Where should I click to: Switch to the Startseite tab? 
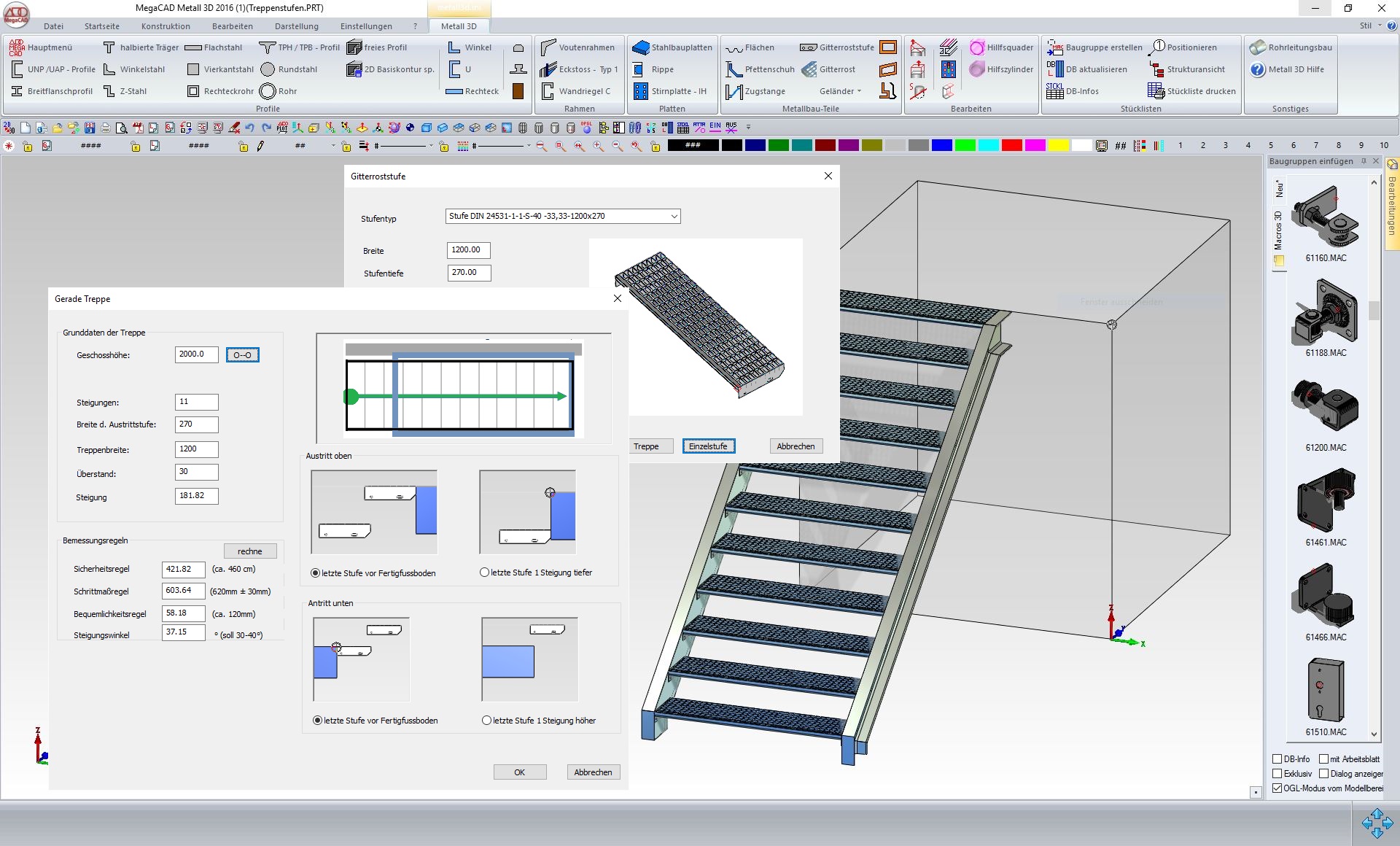click(x=102, y=26)
